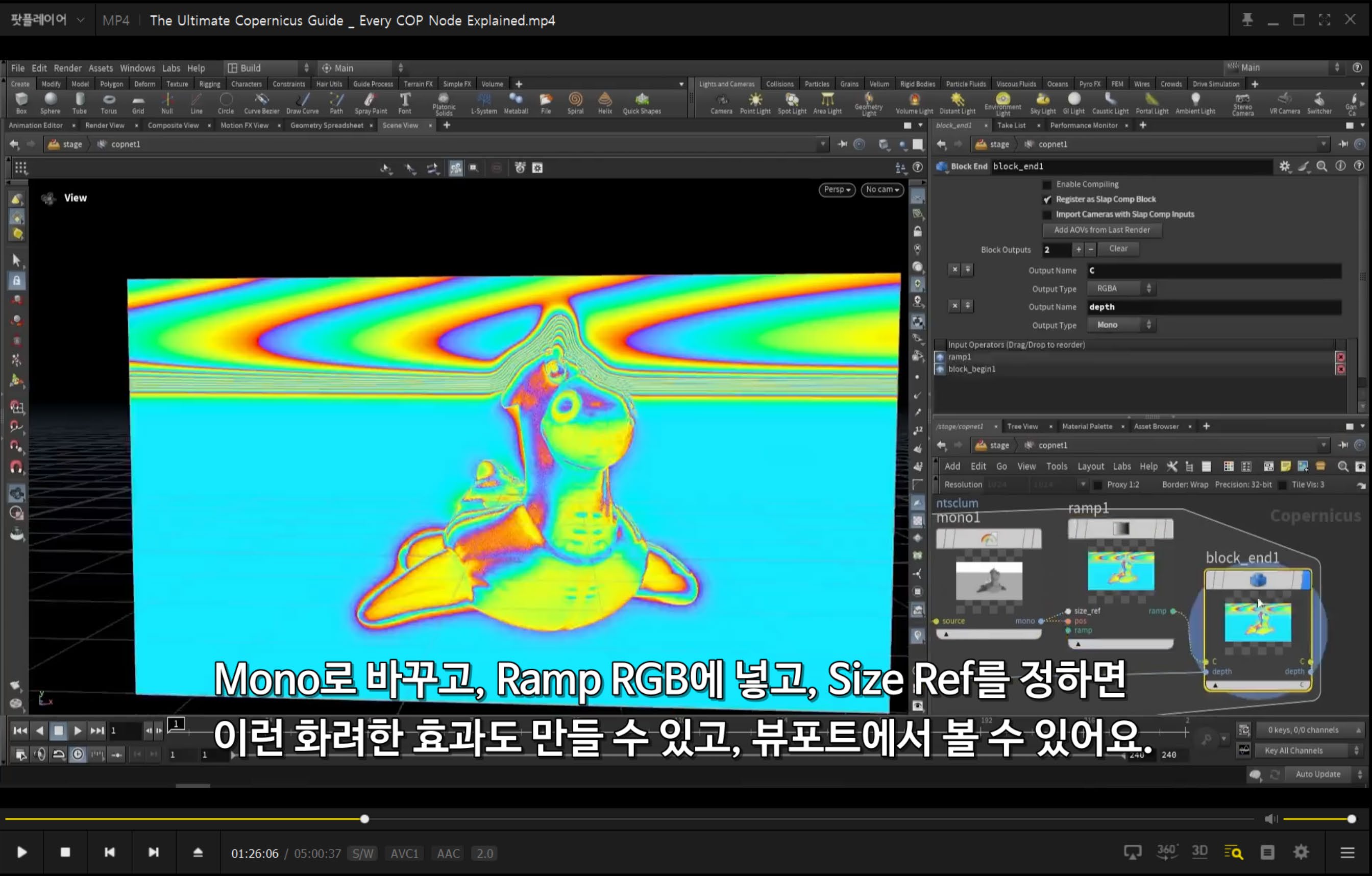1372x876 pixels.
Task: Click the depth Output Name field
Action: (1214, 307)
